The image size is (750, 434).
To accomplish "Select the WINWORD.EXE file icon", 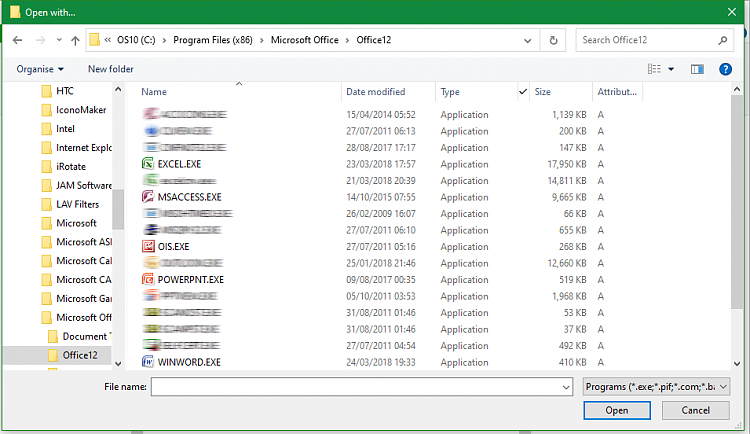I will point(148,362).
